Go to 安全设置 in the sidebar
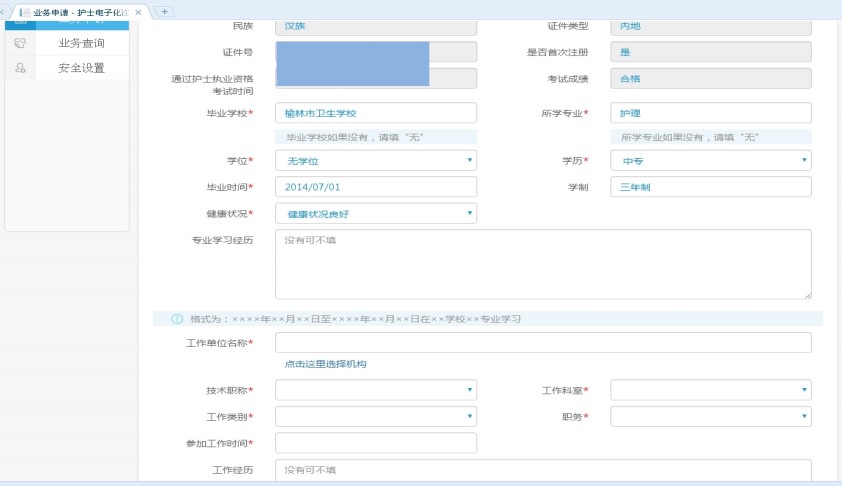 82,68
